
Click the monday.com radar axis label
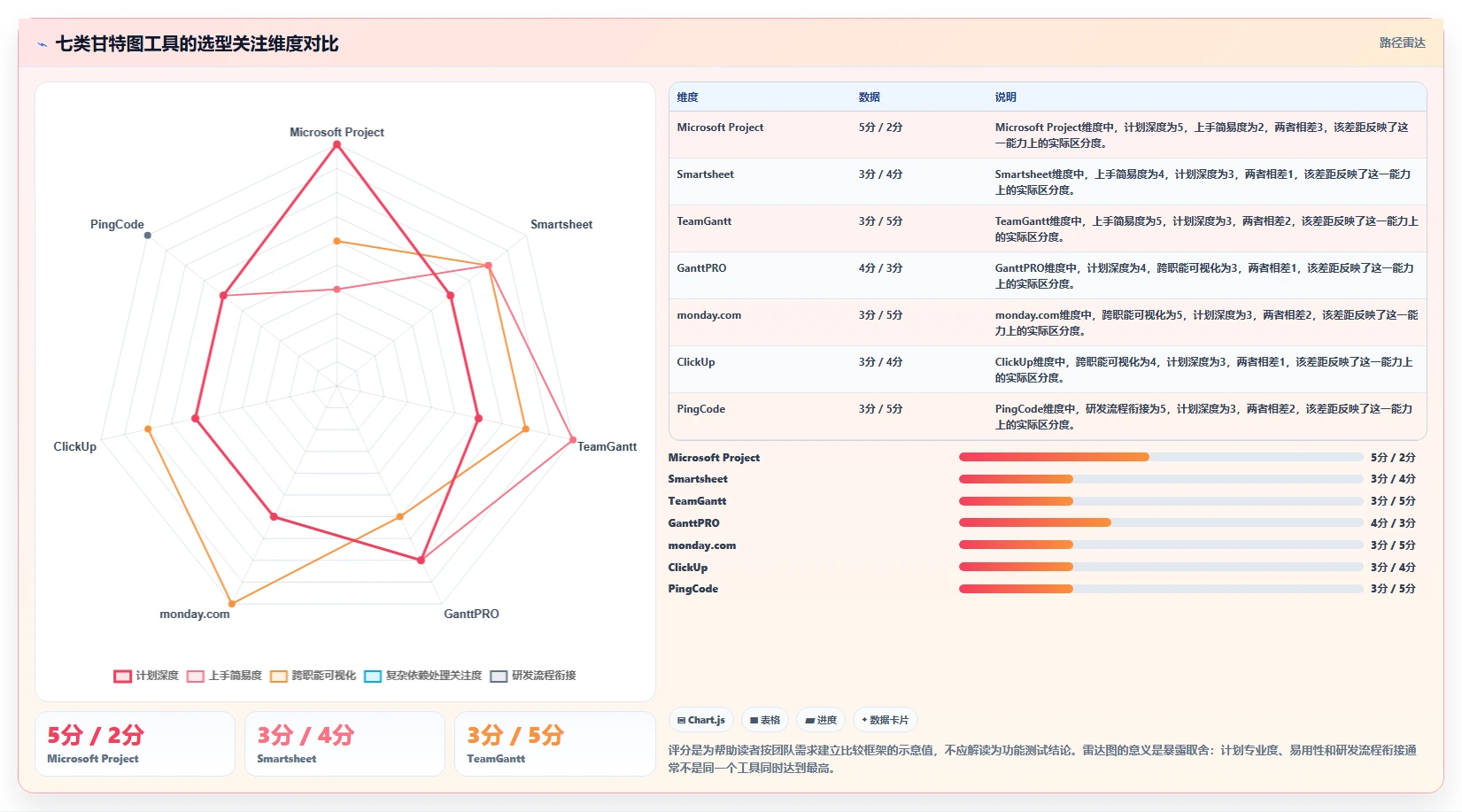(194, 614)
